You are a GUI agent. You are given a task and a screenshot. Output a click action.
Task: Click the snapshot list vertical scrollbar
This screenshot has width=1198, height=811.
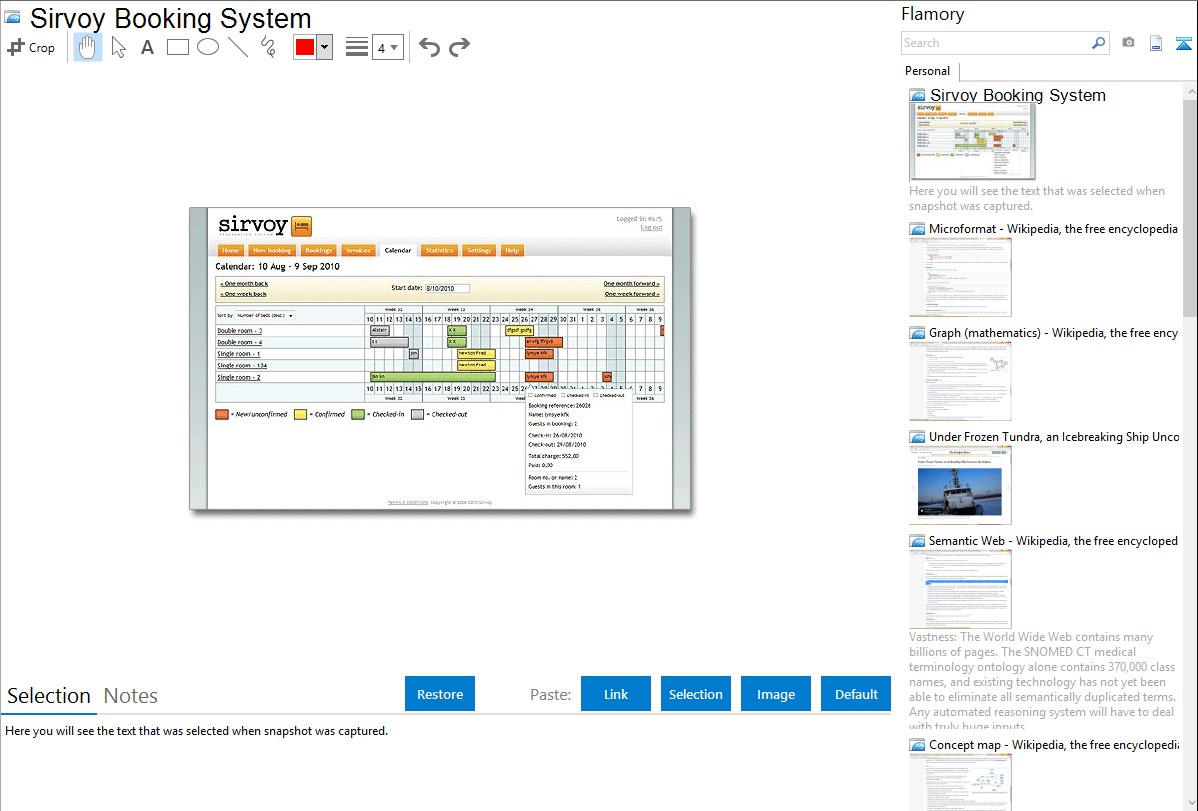1190,206
